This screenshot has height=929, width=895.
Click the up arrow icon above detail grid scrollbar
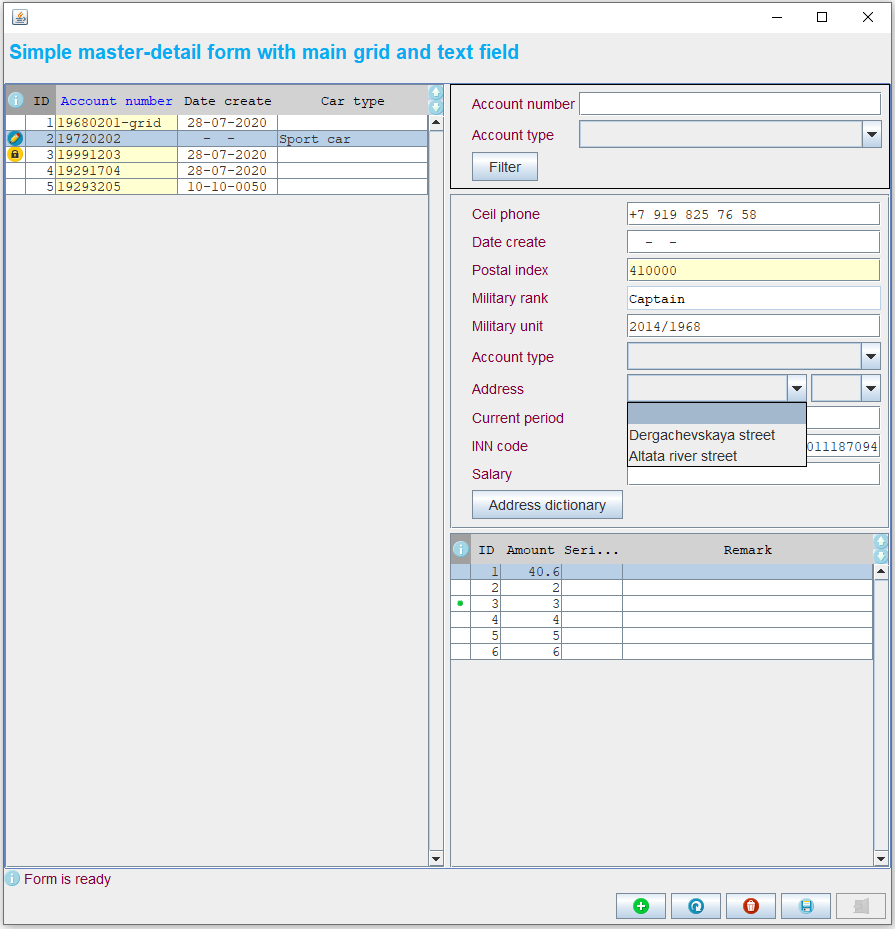[x=881, y=541]
